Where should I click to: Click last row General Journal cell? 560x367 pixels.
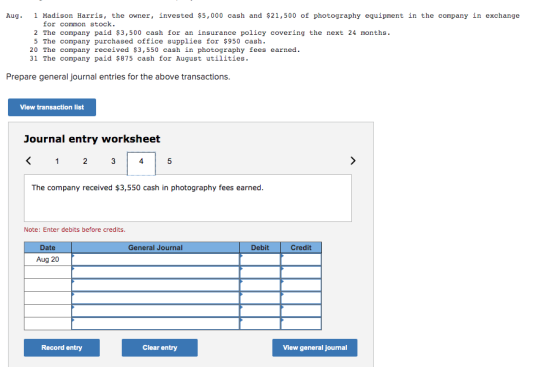pyautogui.click(x=155, y=324)
